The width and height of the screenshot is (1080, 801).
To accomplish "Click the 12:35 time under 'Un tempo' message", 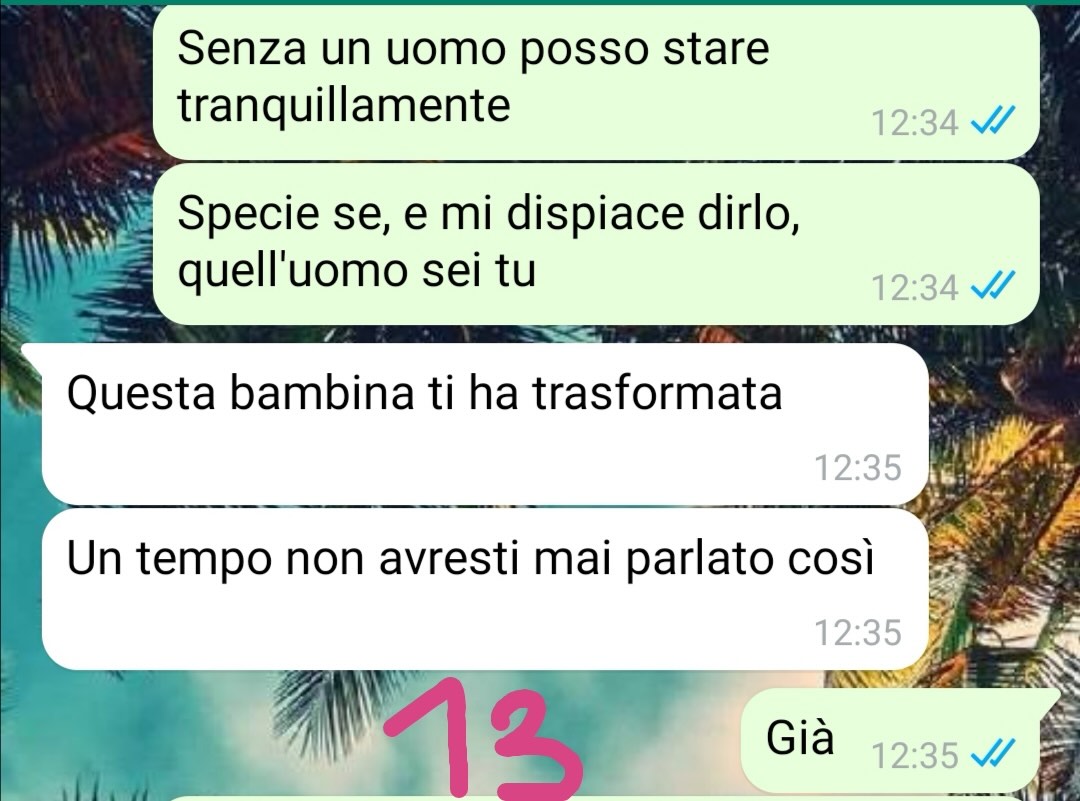I will click(x=858, y=632).
